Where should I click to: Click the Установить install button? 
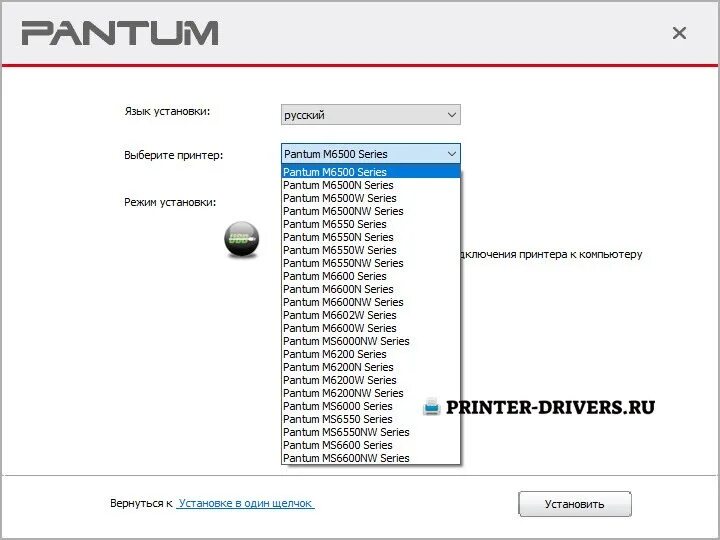pyautogui.click(x=575, y=504)
